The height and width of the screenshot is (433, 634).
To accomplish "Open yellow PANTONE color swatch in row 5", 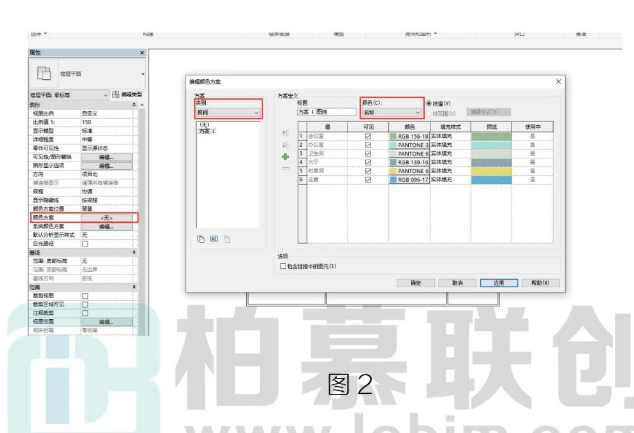I will click(409, 171).
